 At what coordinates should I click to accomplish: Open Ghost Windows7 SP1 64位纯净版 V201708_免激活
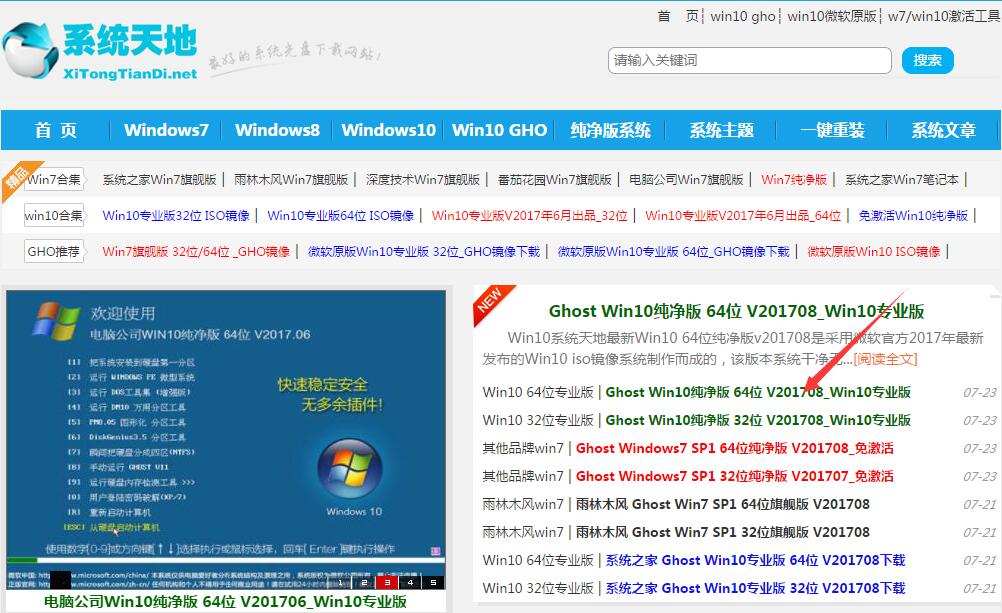click(x=735, y=448)
